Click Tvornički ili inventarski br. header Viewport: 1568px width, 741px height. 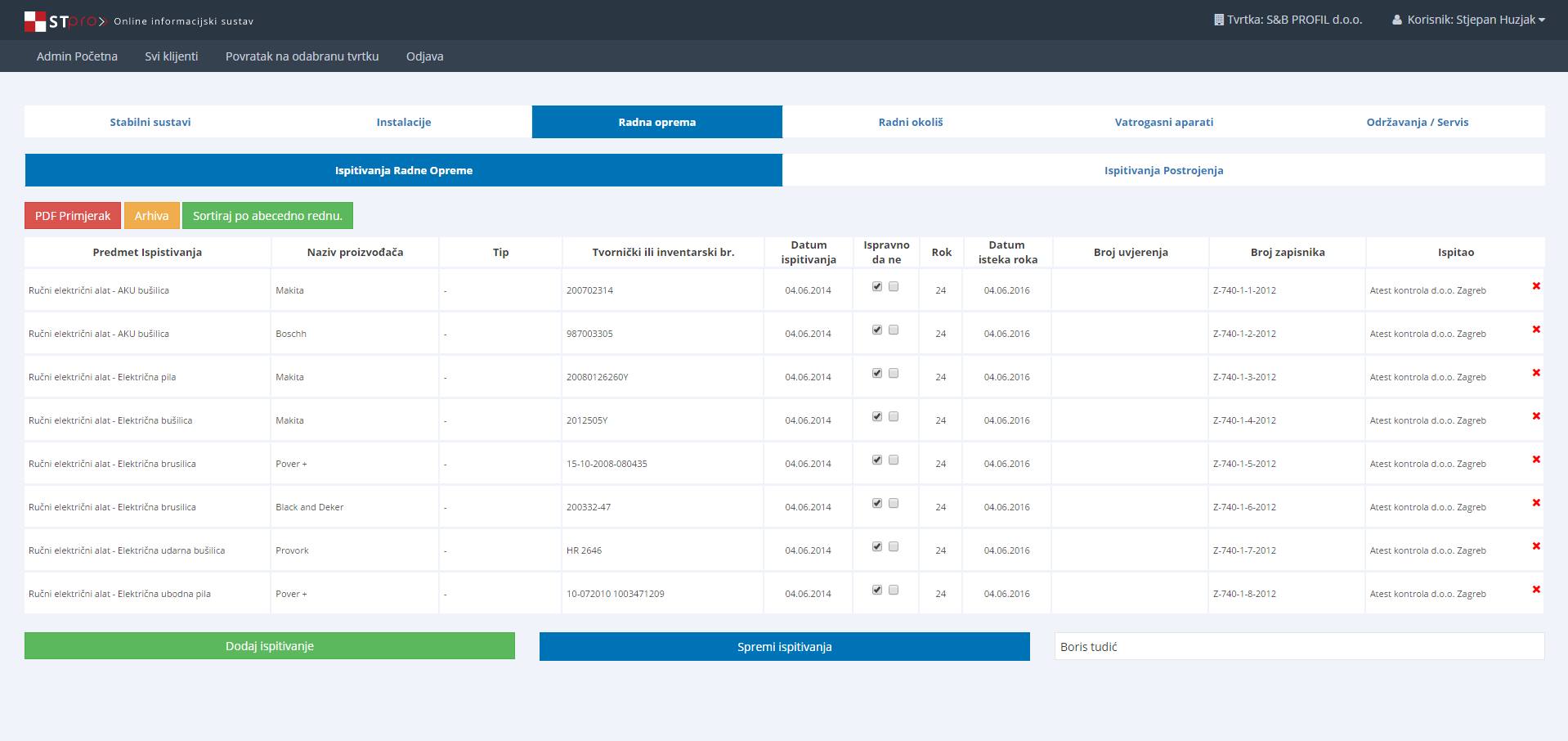(663, 252)
